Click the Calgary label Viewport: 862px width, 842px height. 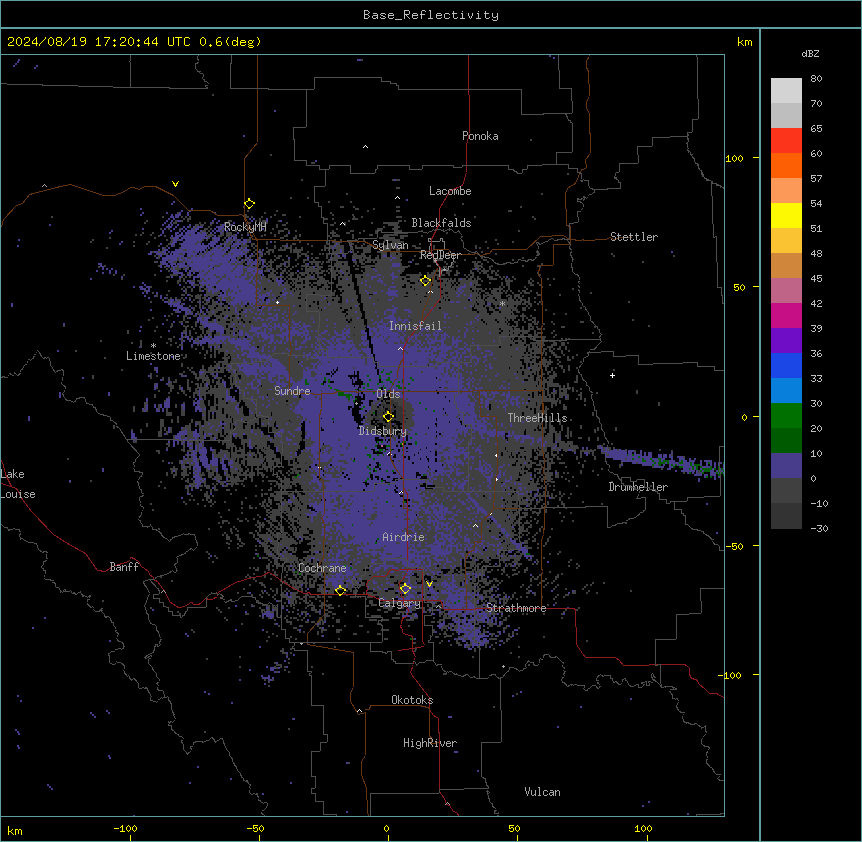tap(399, 603)
